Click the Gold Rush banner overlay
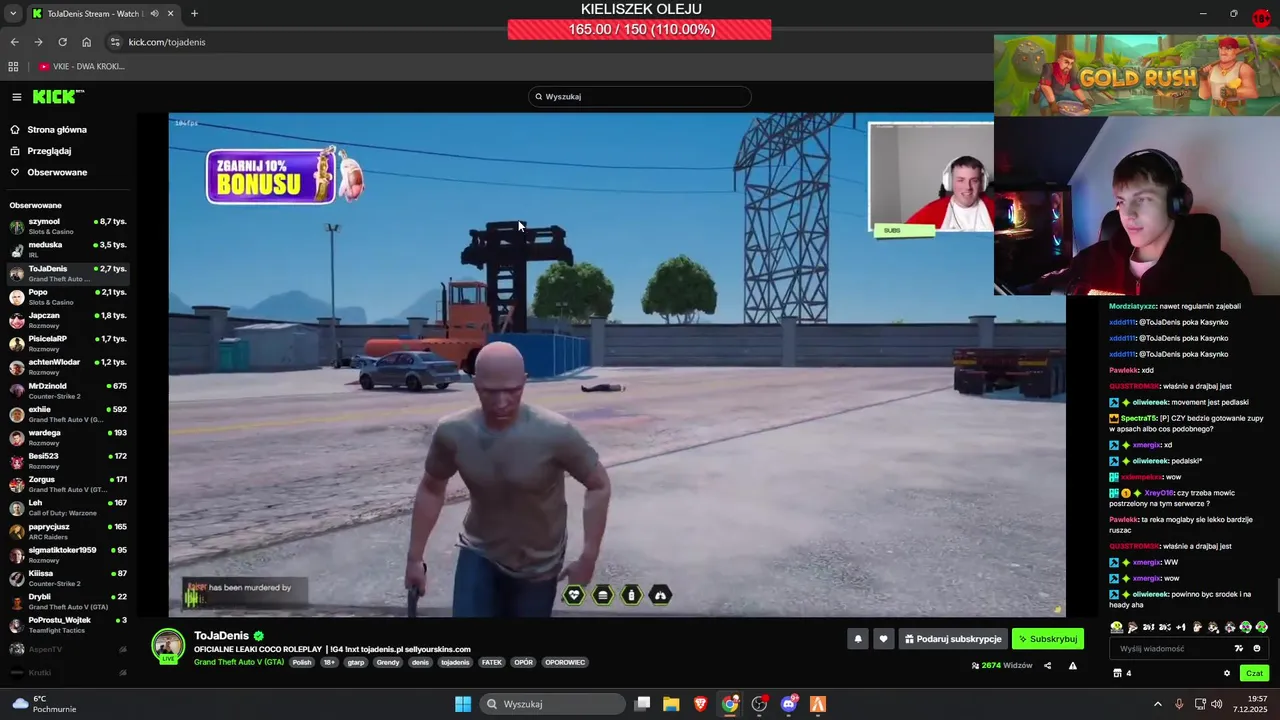The image size is (1280, 720). (x=1137, y=76)
